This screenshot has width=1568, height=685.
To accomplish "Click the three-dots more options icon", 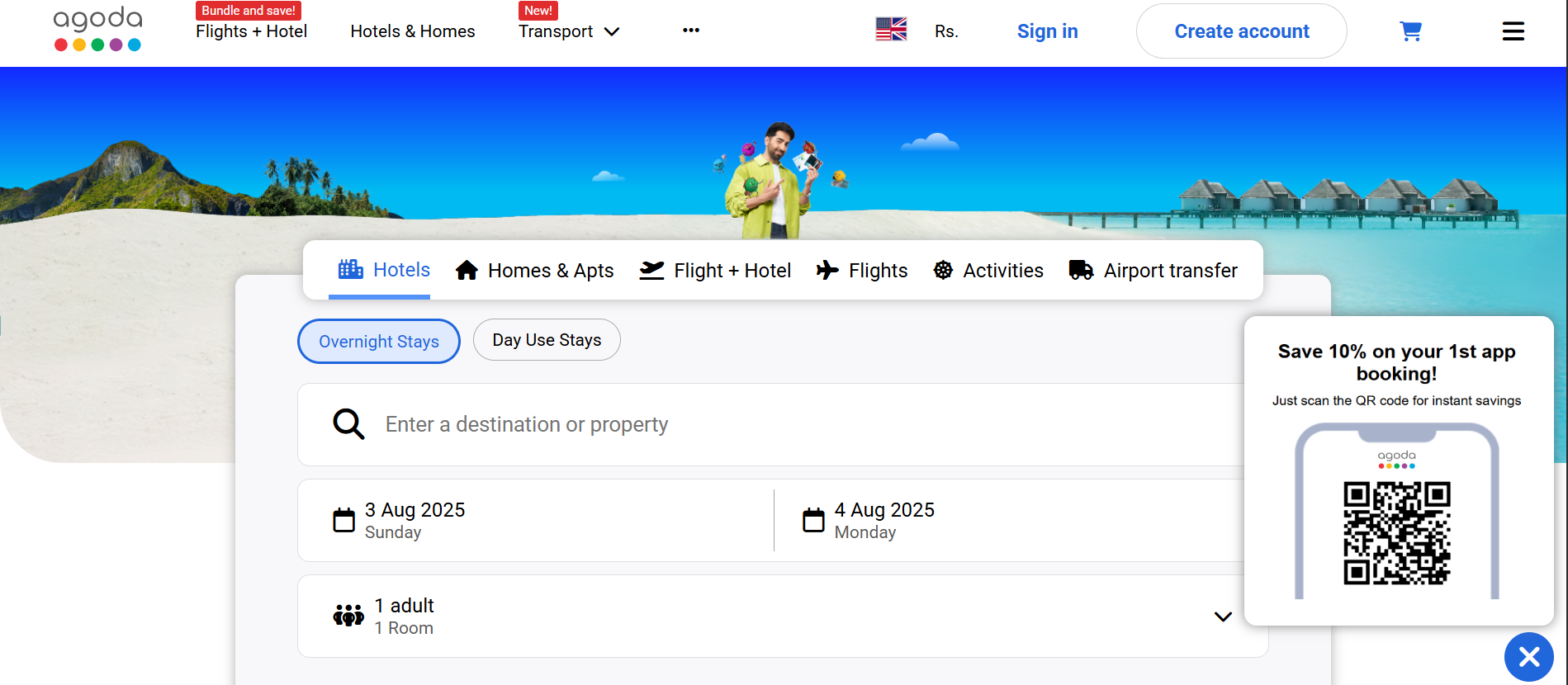I will point(691,31).
